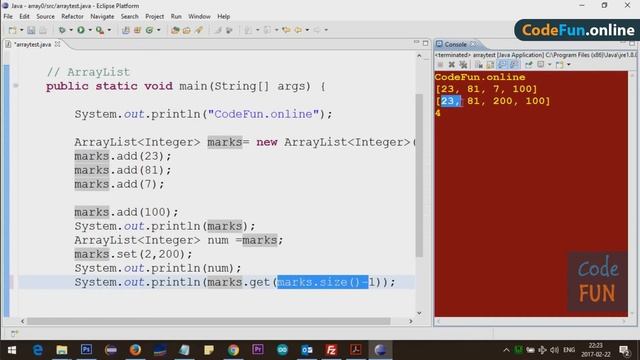Open the Window menu
This screenshot has height=360, width=640.
tap(199, 16)
